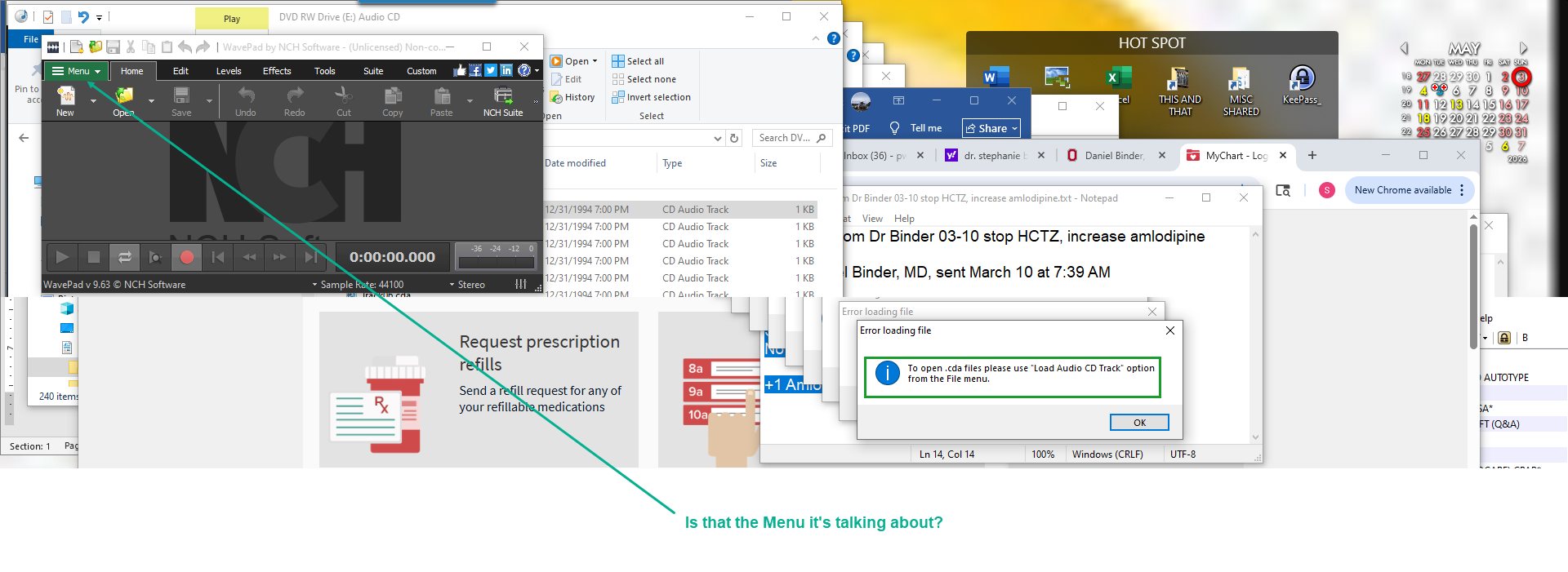1568x572 pixels.
Task: Click the NCH Suite toolbox icon
Action: click(x=503, y=95)
